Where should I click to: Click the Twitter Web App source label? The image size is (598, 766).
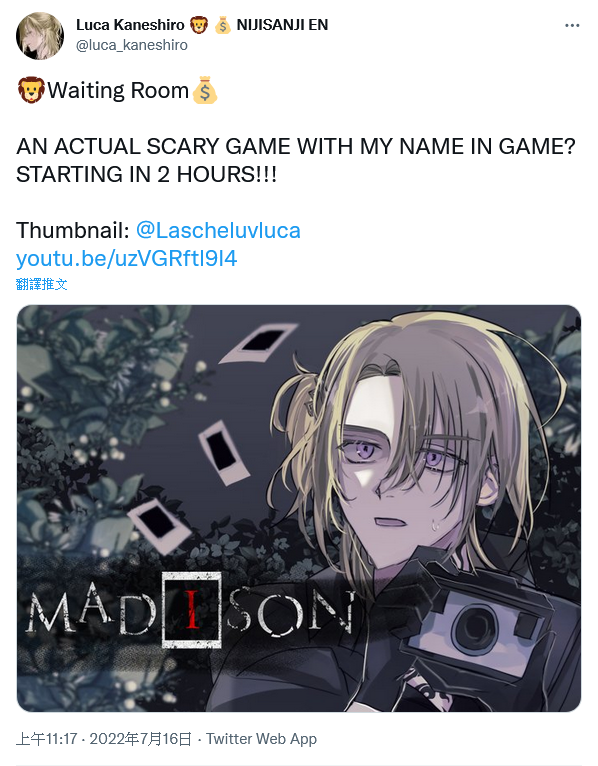261,739
